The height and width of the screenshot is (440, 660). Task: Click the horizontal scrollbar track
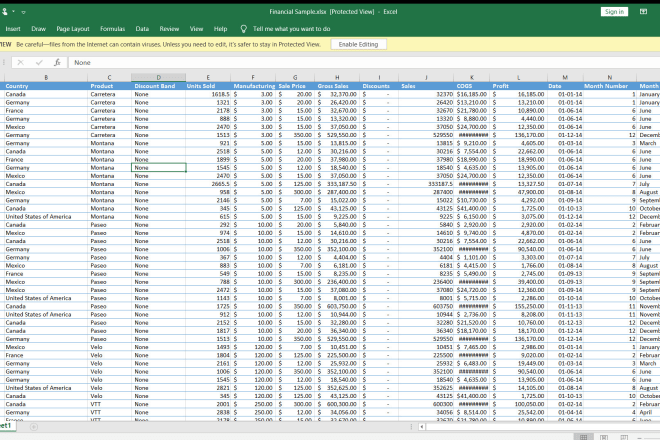[x=543, y=427]
